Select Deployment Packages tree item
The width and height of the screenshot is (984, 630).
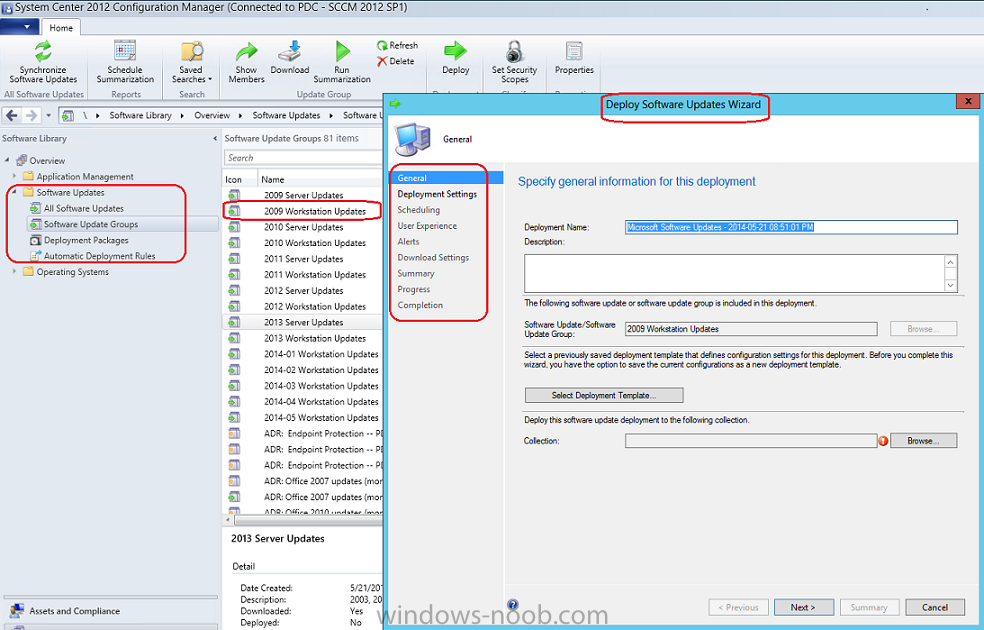tap(86, 240)
